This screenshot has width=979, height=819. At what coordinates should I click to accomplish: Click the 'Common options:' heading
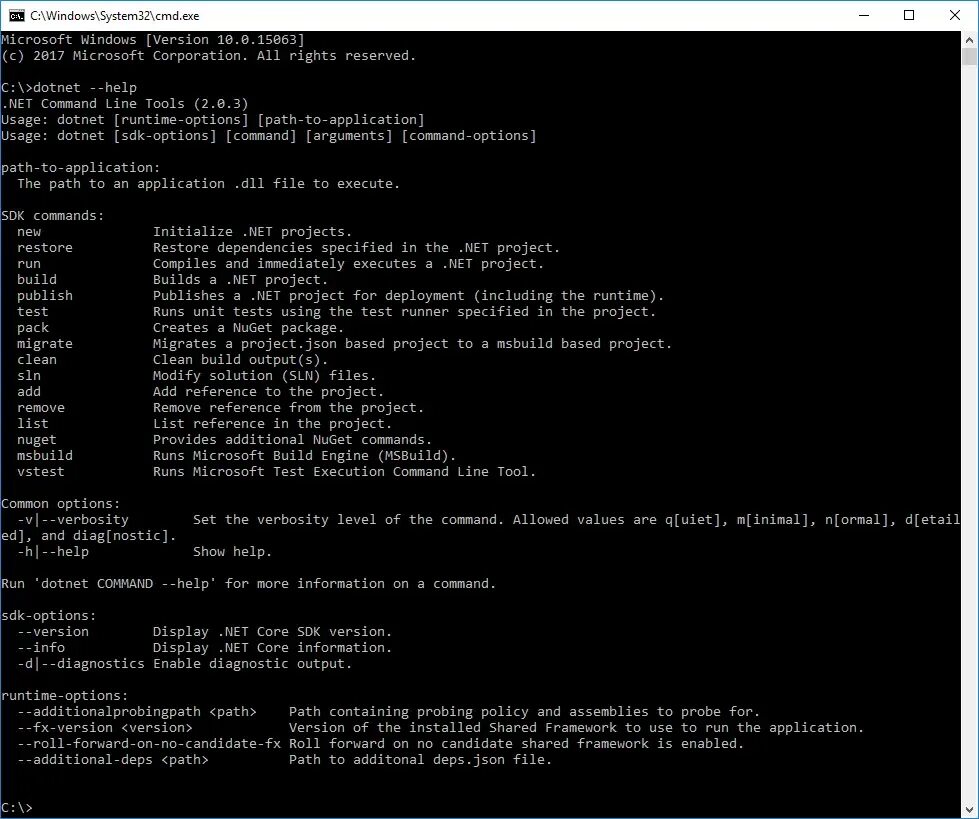click(x=61, y=504)
